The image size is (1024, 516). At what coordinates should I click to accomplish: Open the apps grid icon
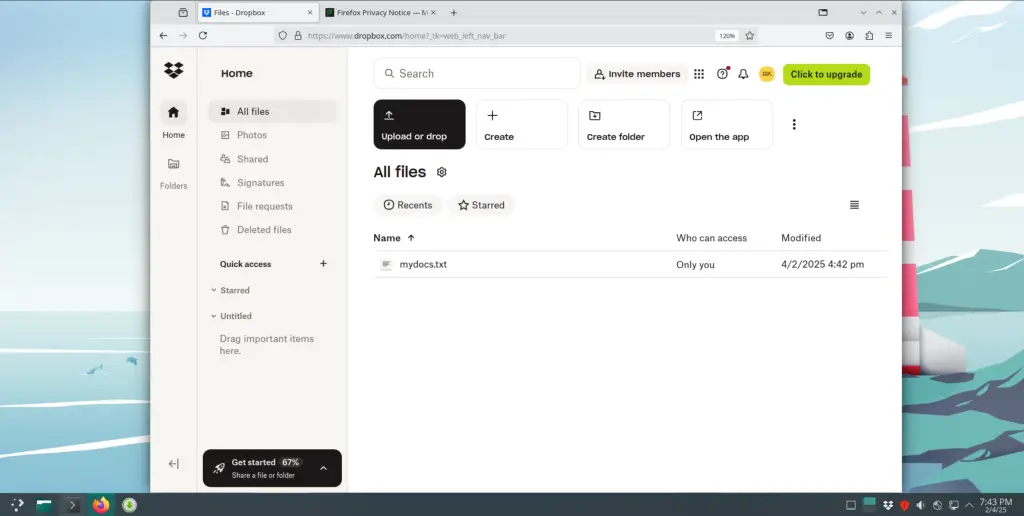pos(699,74)
